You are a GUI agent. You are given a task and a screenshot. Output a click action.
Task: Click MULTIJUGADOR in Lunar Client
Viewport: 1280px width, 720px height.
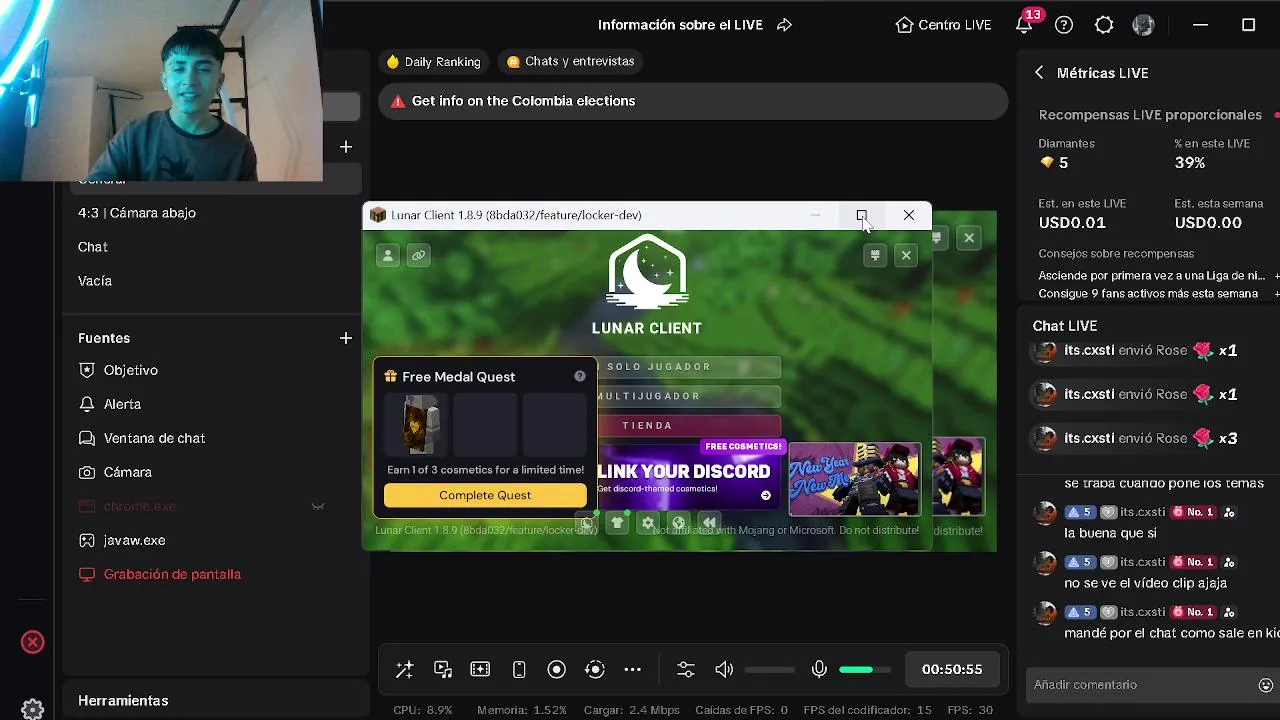tap(688, 396)
